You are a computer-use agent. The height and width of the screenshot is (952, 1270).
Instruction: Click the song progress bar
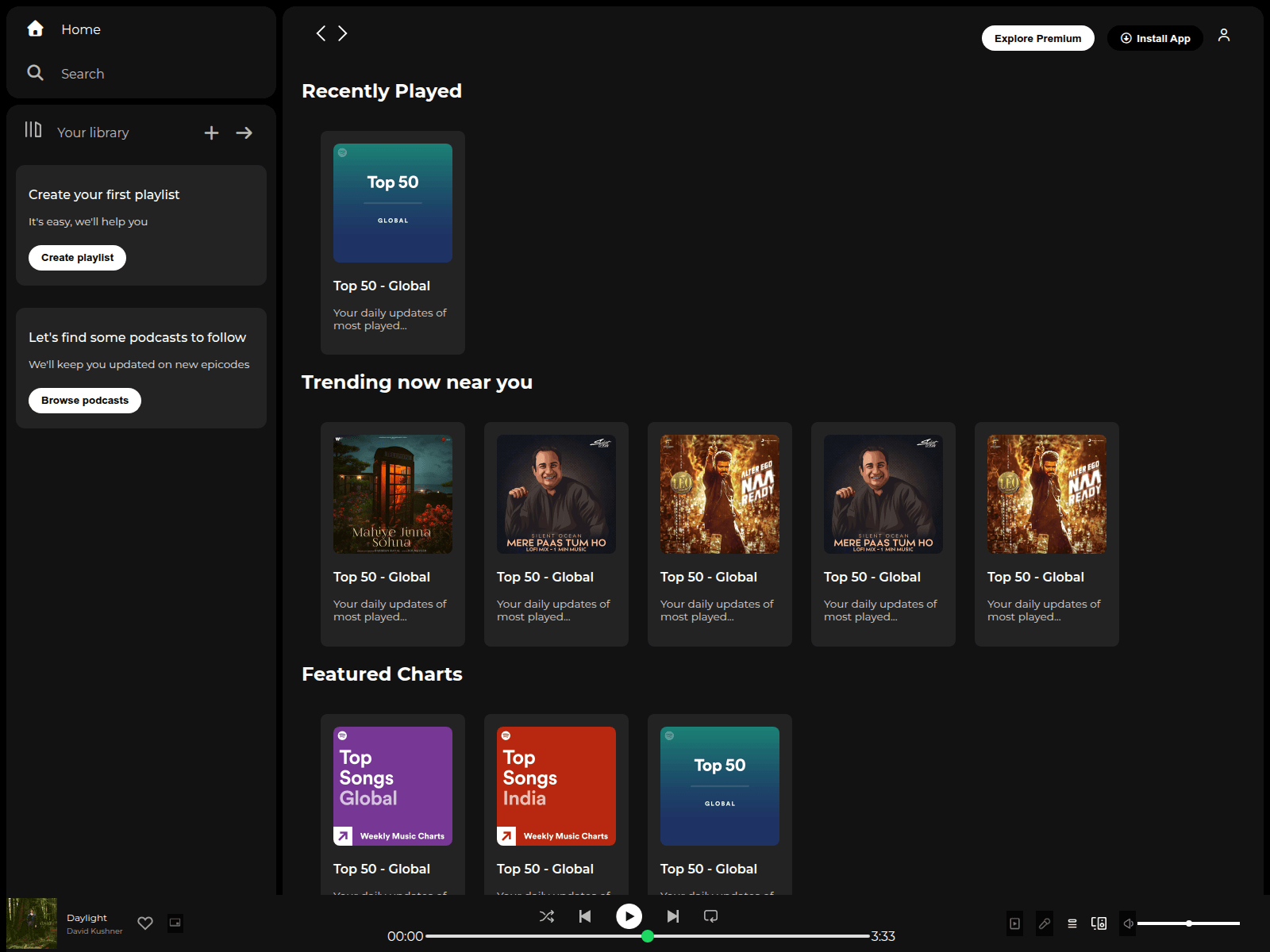point(648,936)
